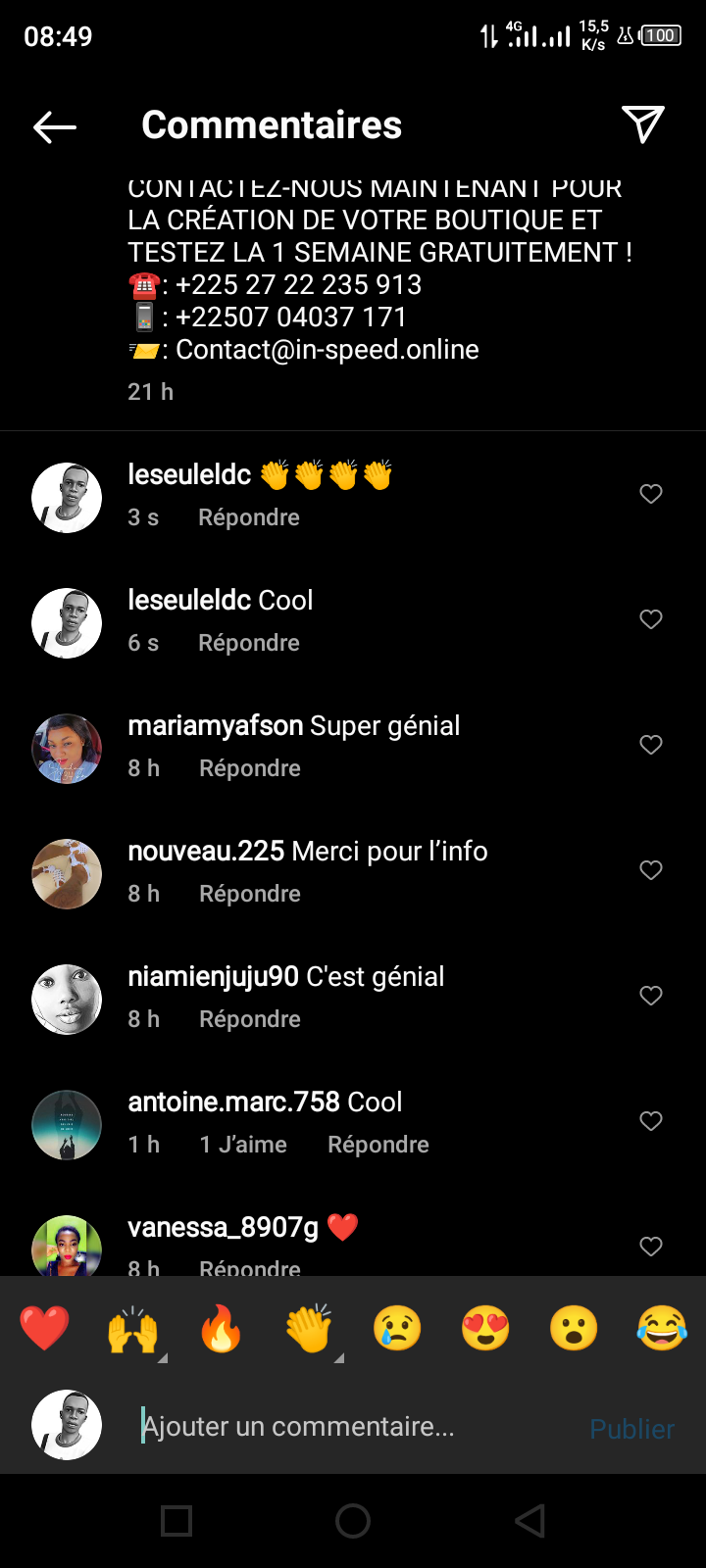Insert the crying face emoji
Image resolution: width=706 pixels, height=1568 pixels.
397,1330
